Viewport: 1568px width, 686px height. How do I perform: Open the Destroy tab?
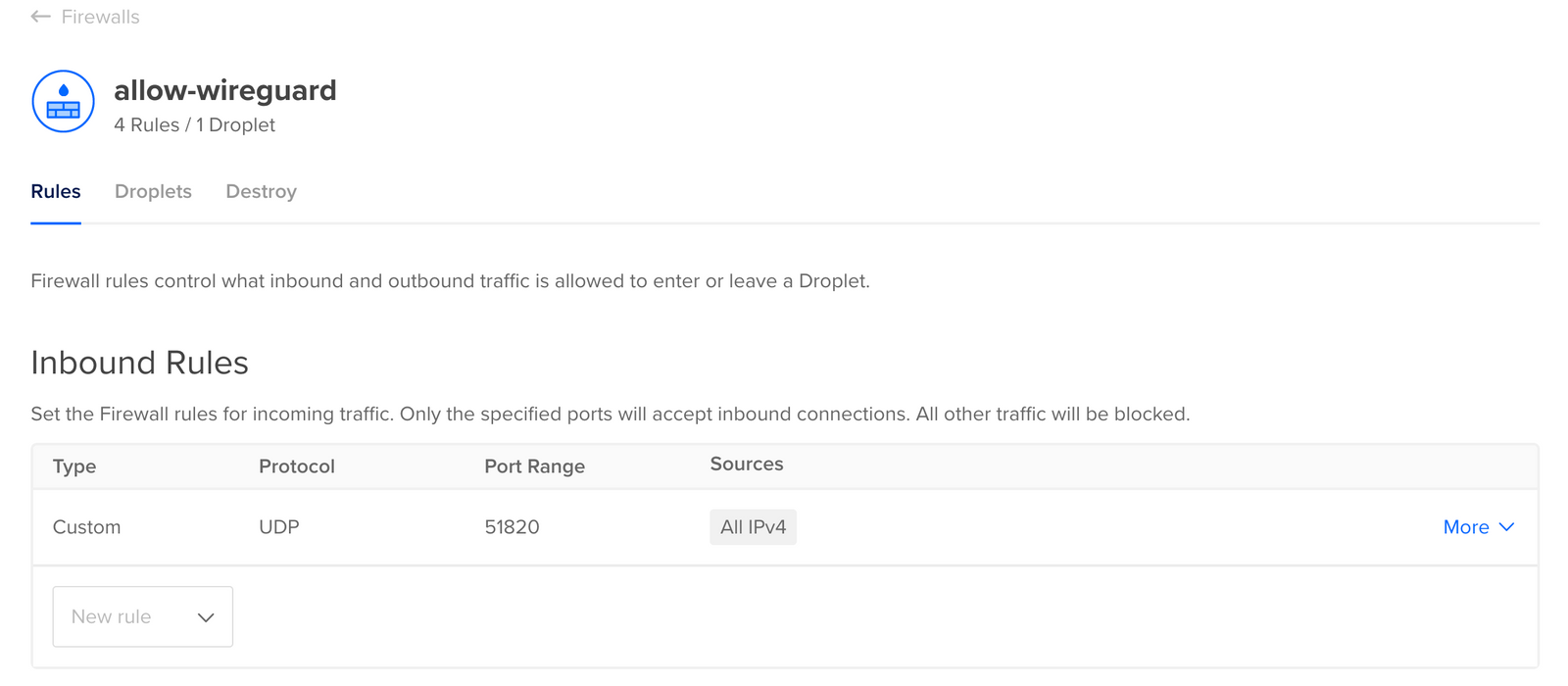point(261,191)
